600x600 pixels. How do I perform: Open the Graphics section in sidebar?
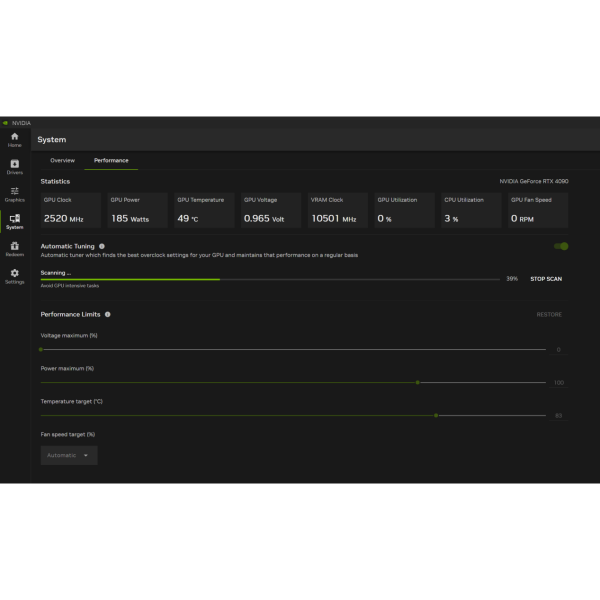[15, 194]
